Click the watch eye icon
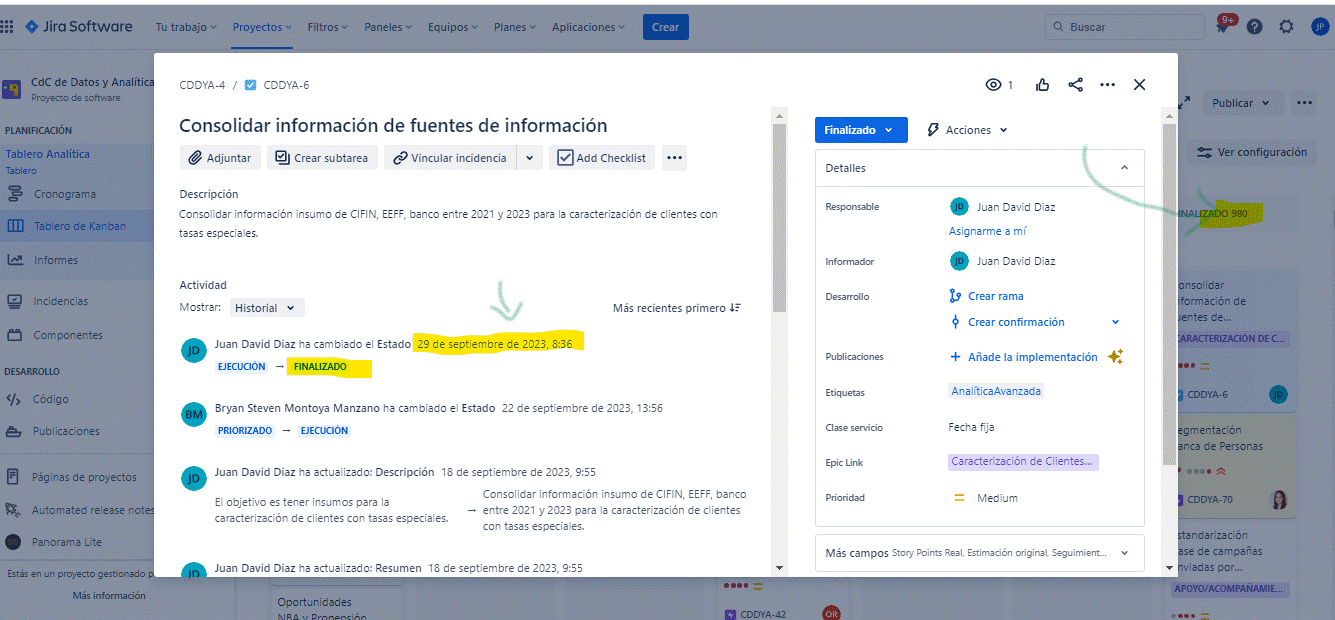 (994, 85)
